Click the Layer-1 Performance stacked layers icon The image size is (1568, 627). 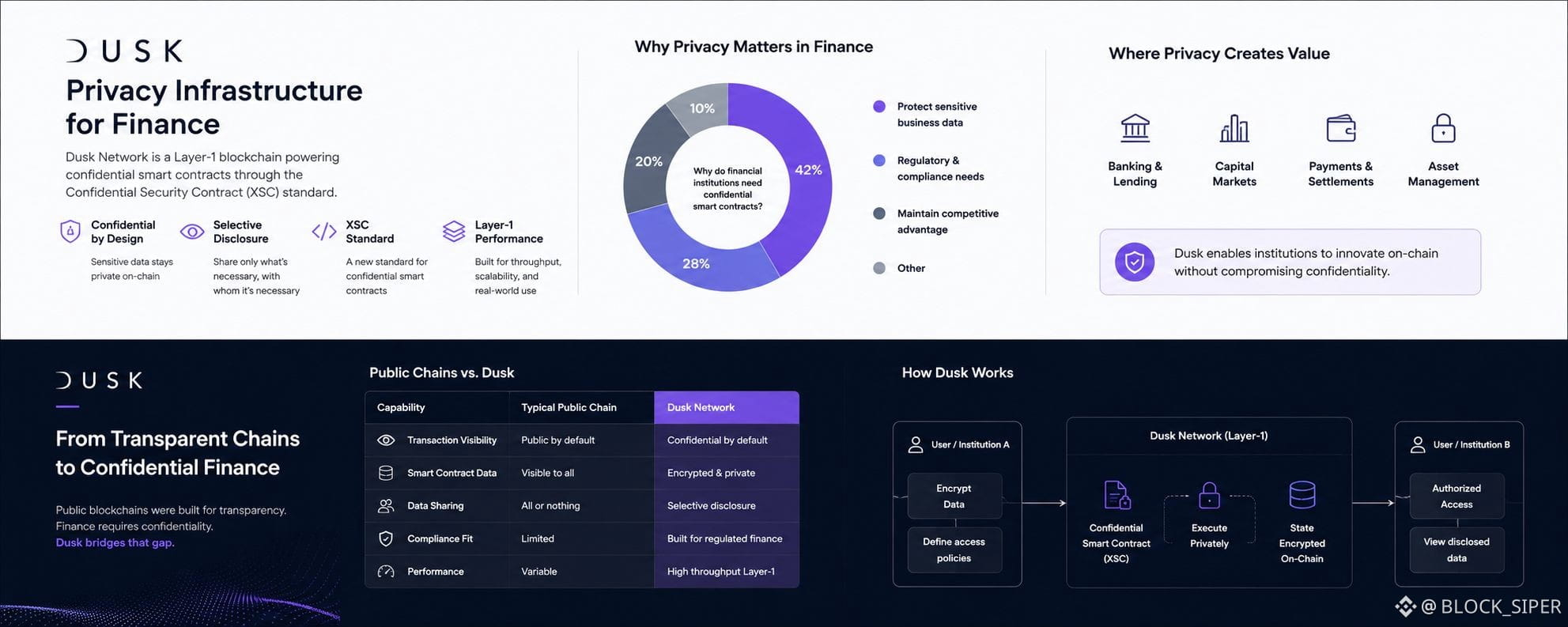pos(454,232)
